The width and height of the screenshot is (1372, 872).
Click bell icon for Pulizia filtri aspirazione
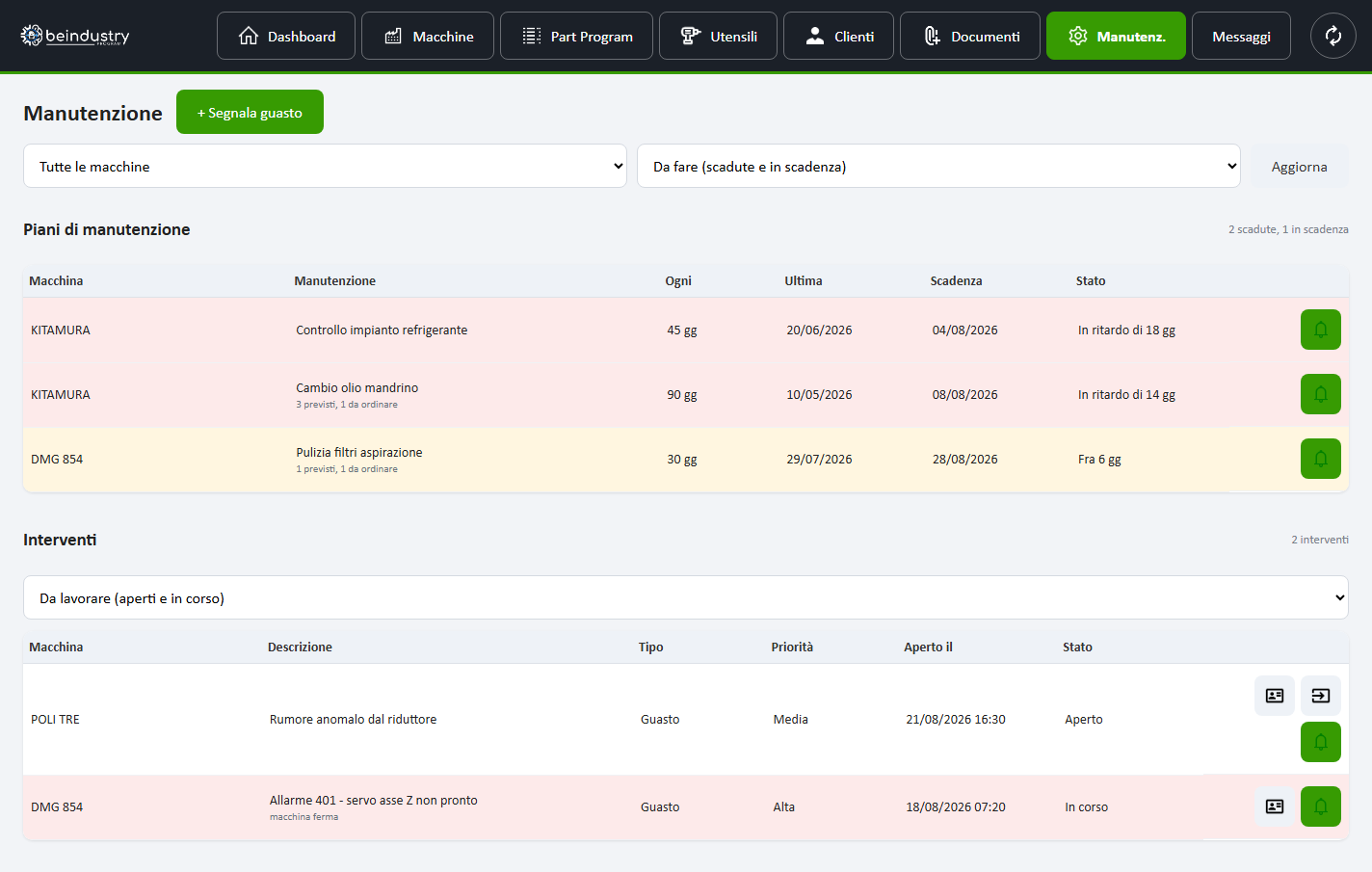(1321, 459)
